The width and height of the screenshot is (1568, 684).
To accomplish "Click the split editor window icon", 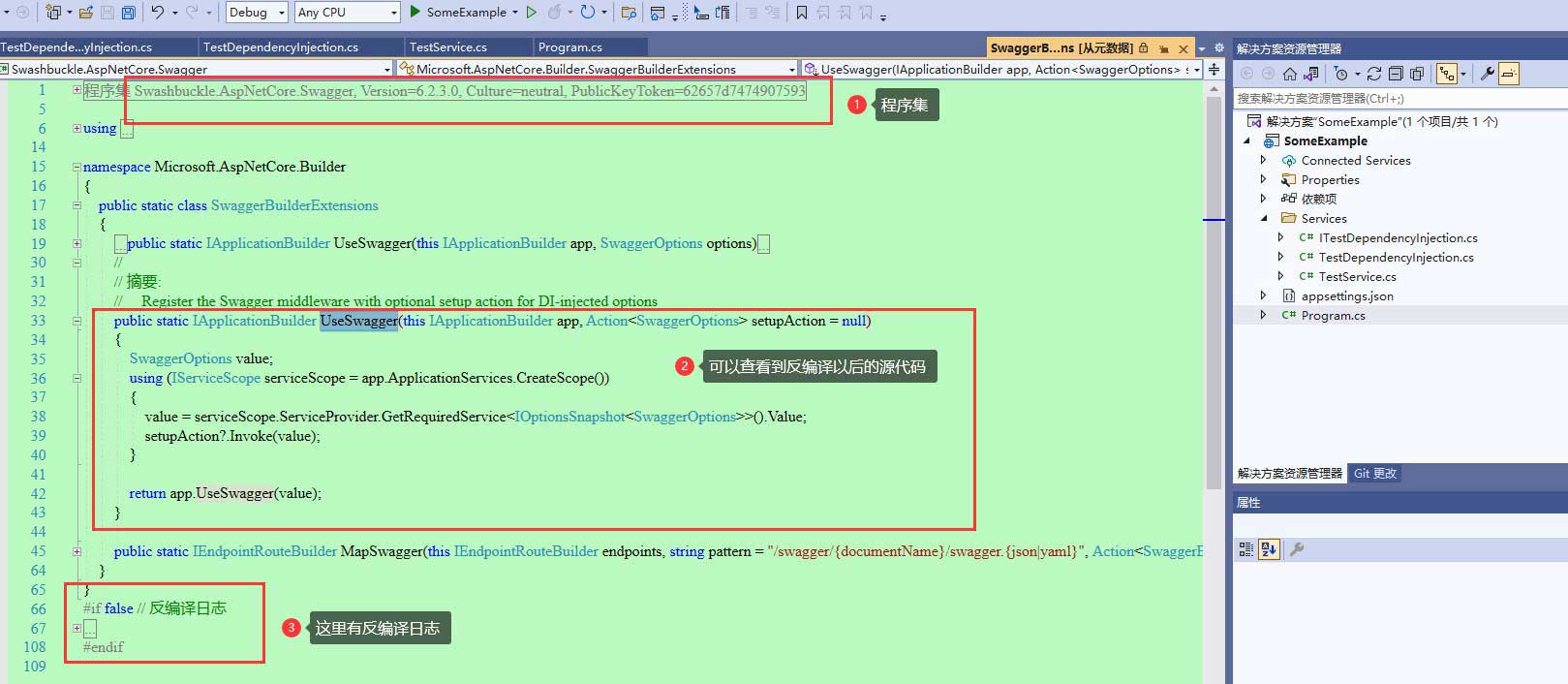I will tap(1214, 69).
